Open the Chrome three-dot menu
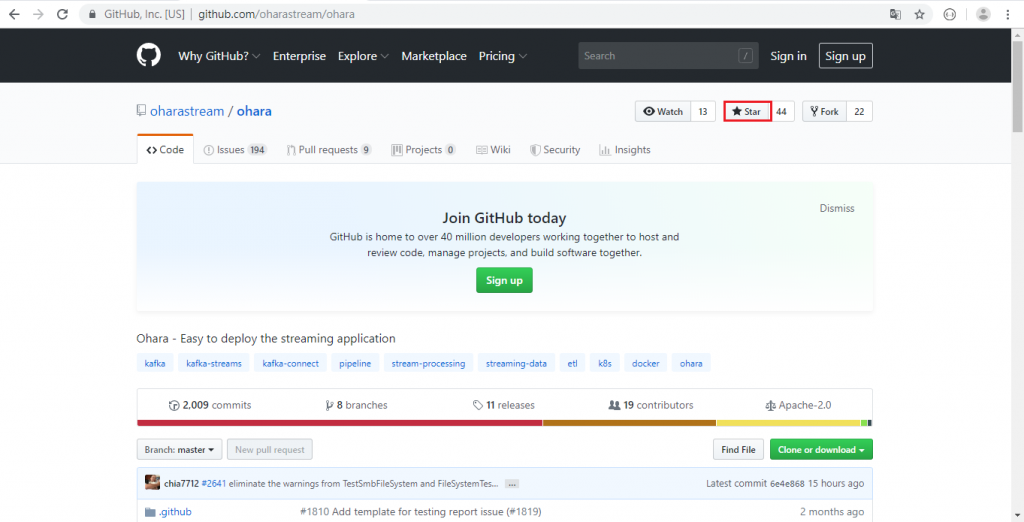This screenshot has height=522, width=1024. pyautogui.click(x=1008, y=14)
